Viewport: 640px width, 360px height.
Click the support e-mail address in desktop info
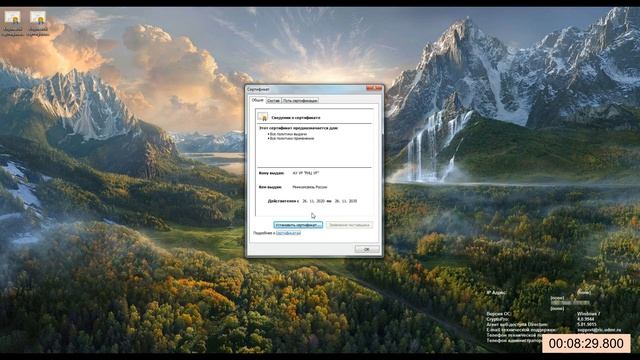tap(599, 329)
